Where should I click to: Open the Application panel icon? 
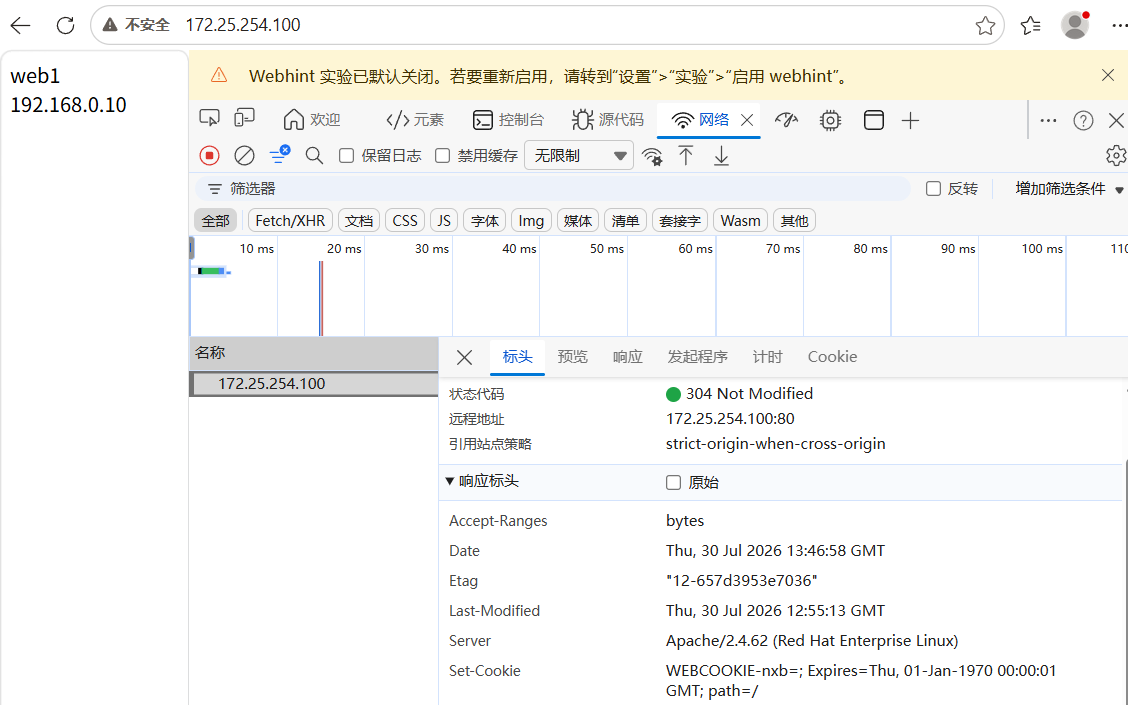[873, 120]
